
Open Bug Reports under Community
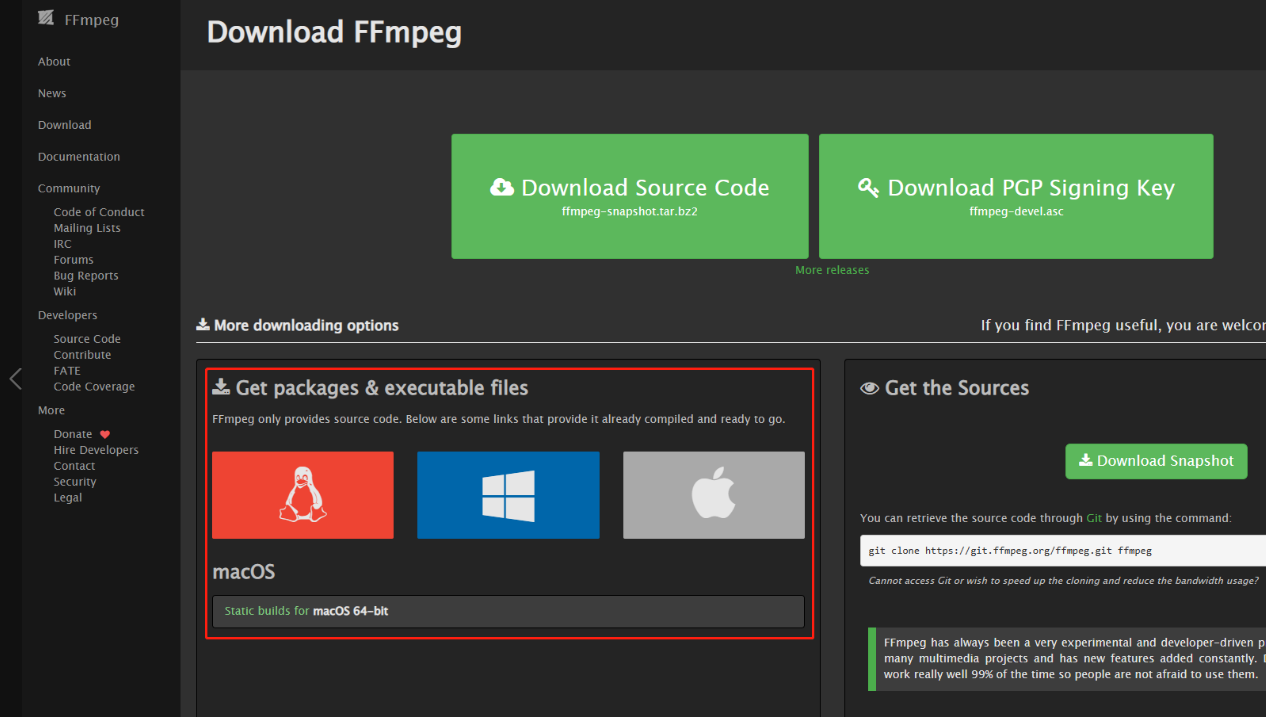(86, 276)
